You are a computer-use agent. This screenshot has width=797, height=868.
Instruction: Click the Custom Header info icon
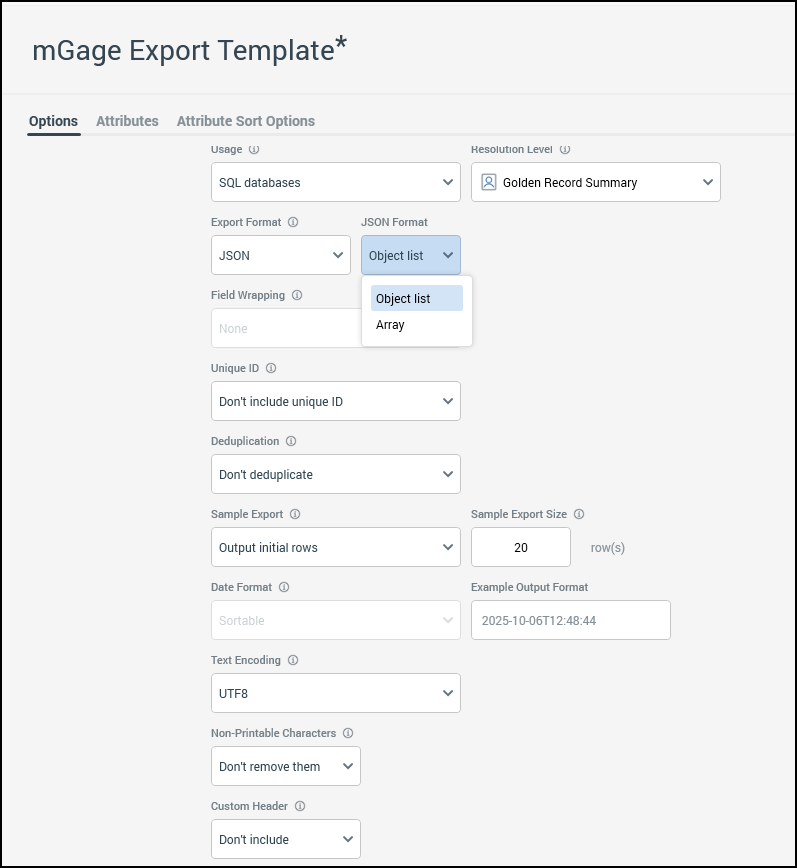[x=300, y=807]
